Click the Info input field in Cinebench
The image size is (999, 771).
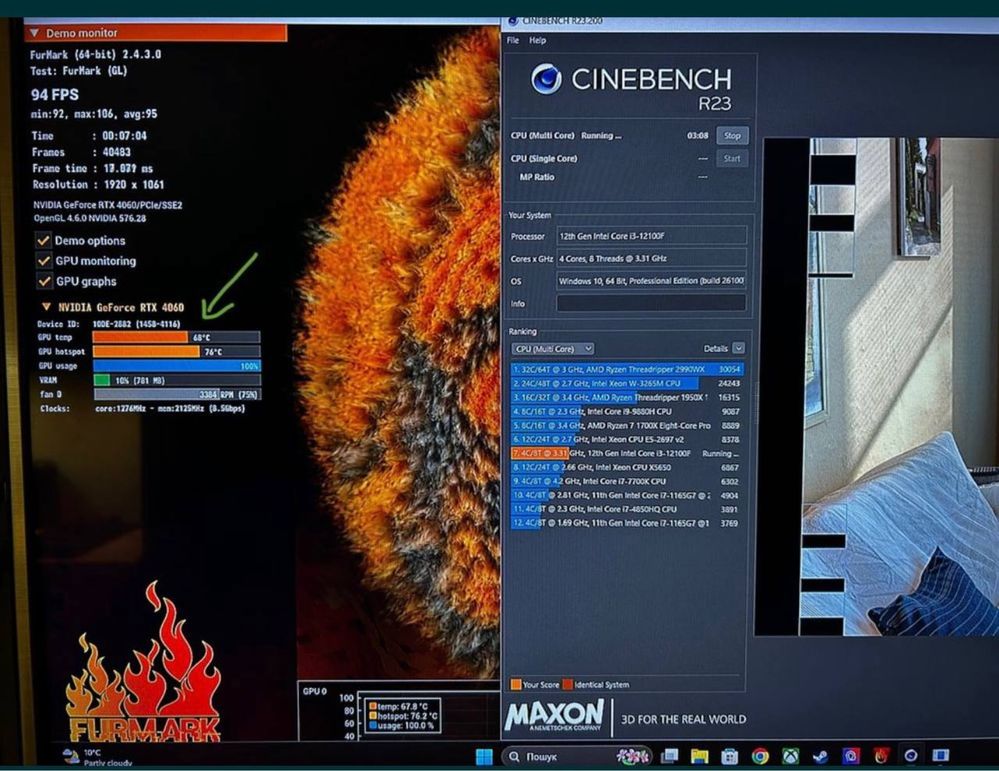tap(651, 303)
